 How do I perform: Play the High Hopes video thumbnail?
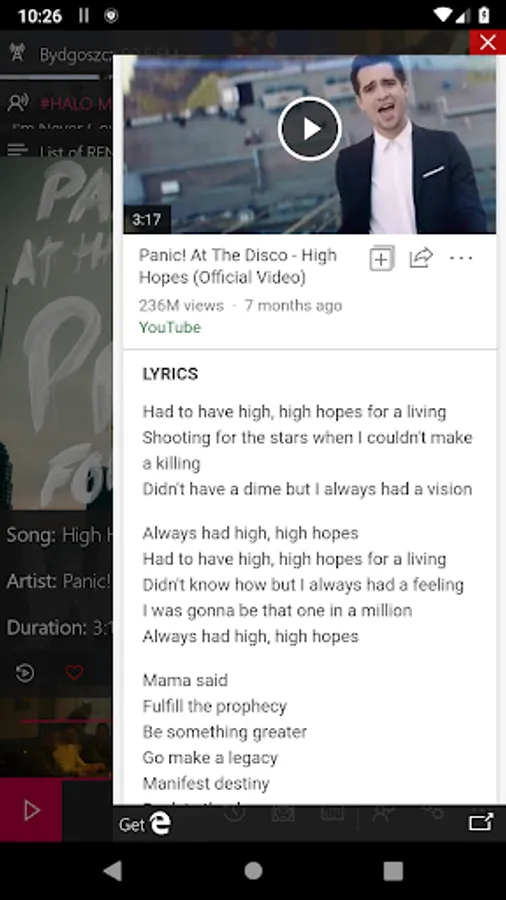tap(310, 129)
